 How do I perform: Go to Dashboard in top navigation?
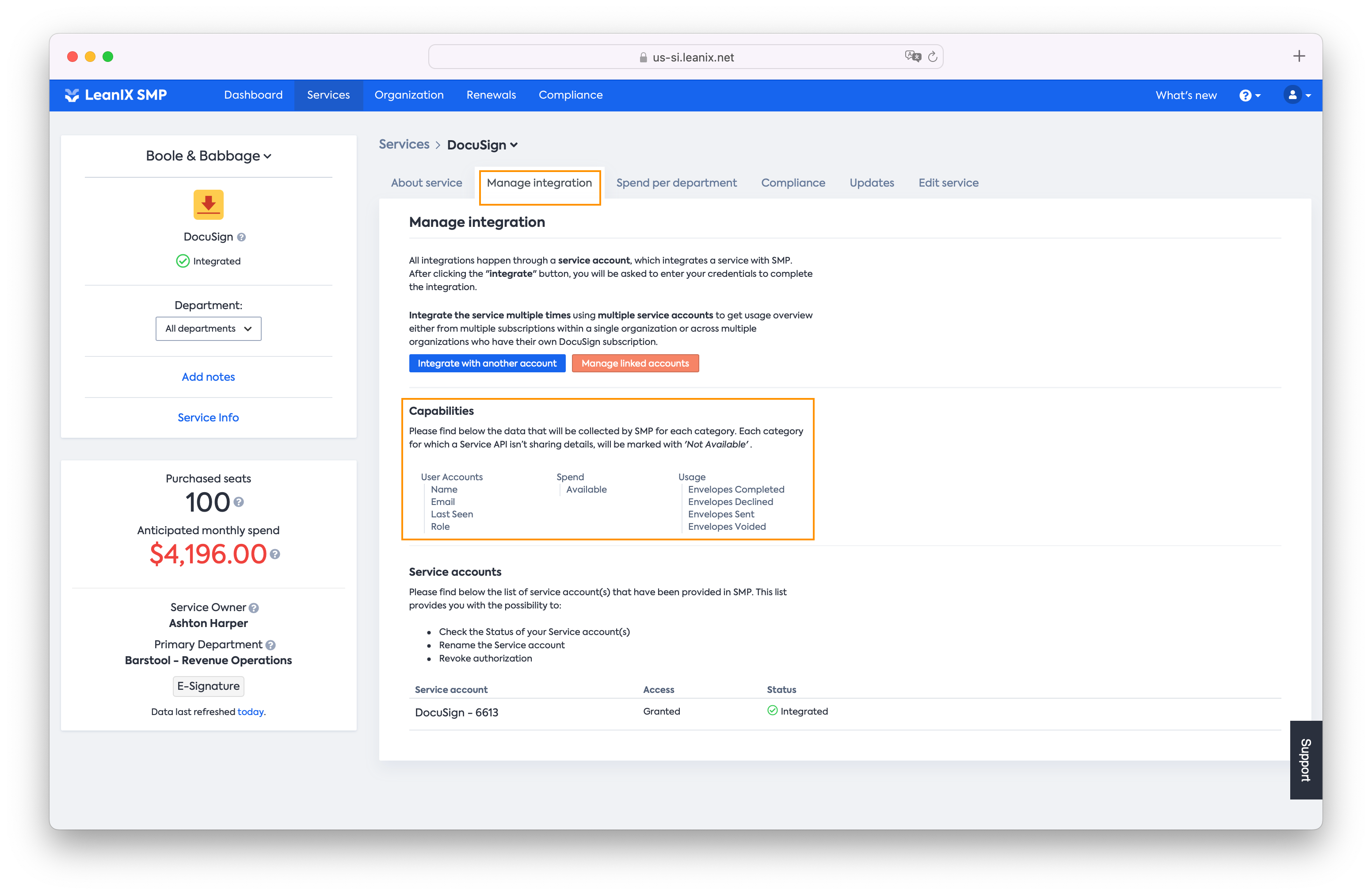pos(253,95)
